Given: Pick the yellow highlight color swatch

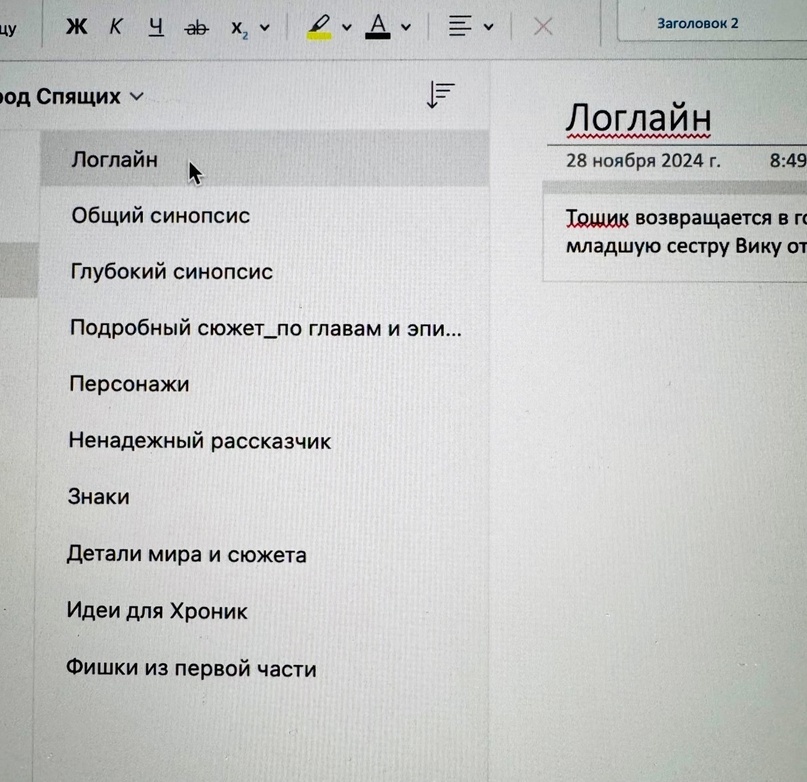Looking at the screenshot, I should pyautogui.click(x=322, y=36).
